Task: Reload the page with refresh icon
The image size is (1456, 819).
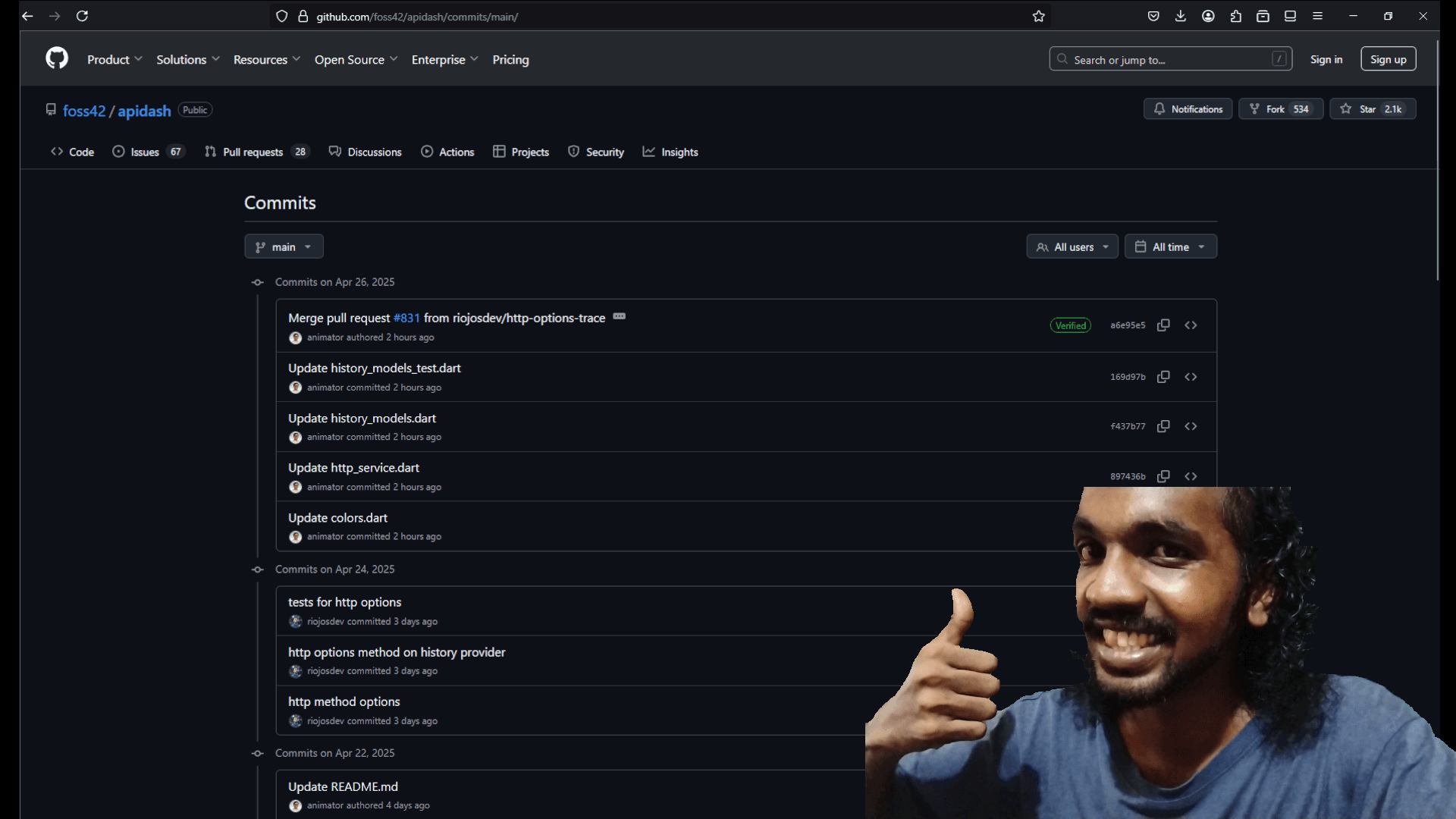Action: [82, 16]
